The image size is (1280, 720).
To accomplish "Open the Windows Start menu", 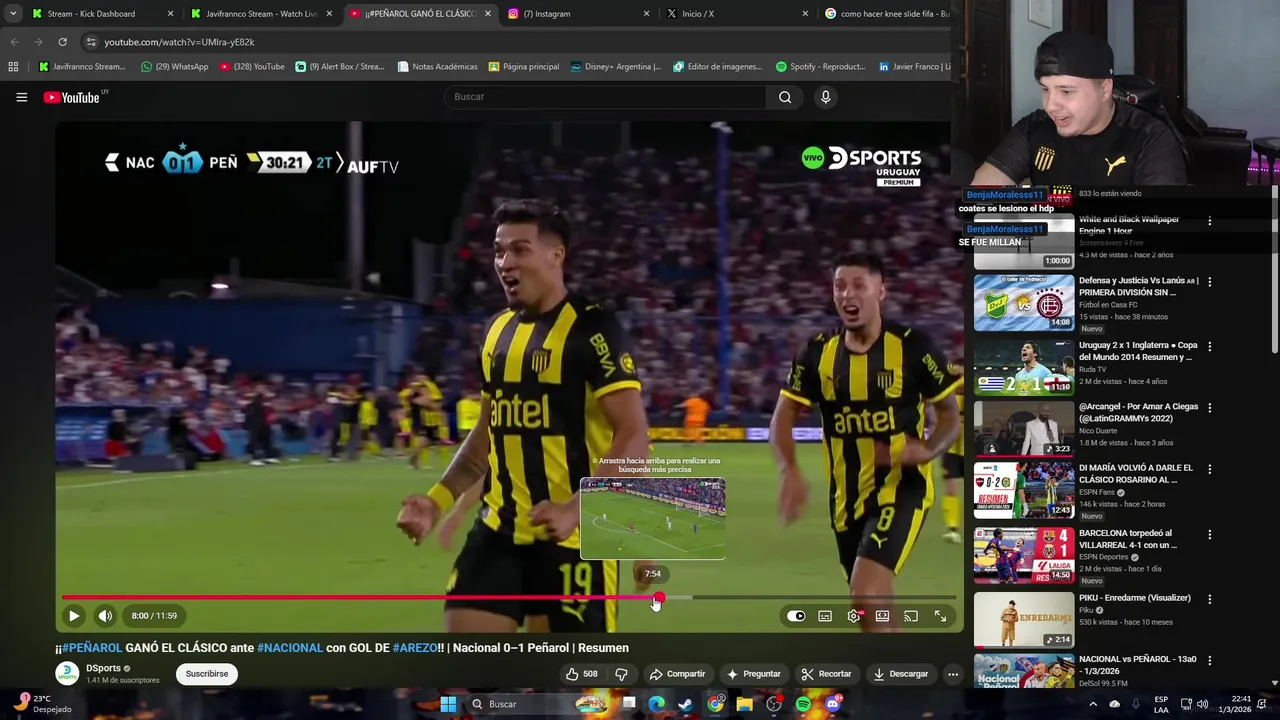I will point(448,704).
